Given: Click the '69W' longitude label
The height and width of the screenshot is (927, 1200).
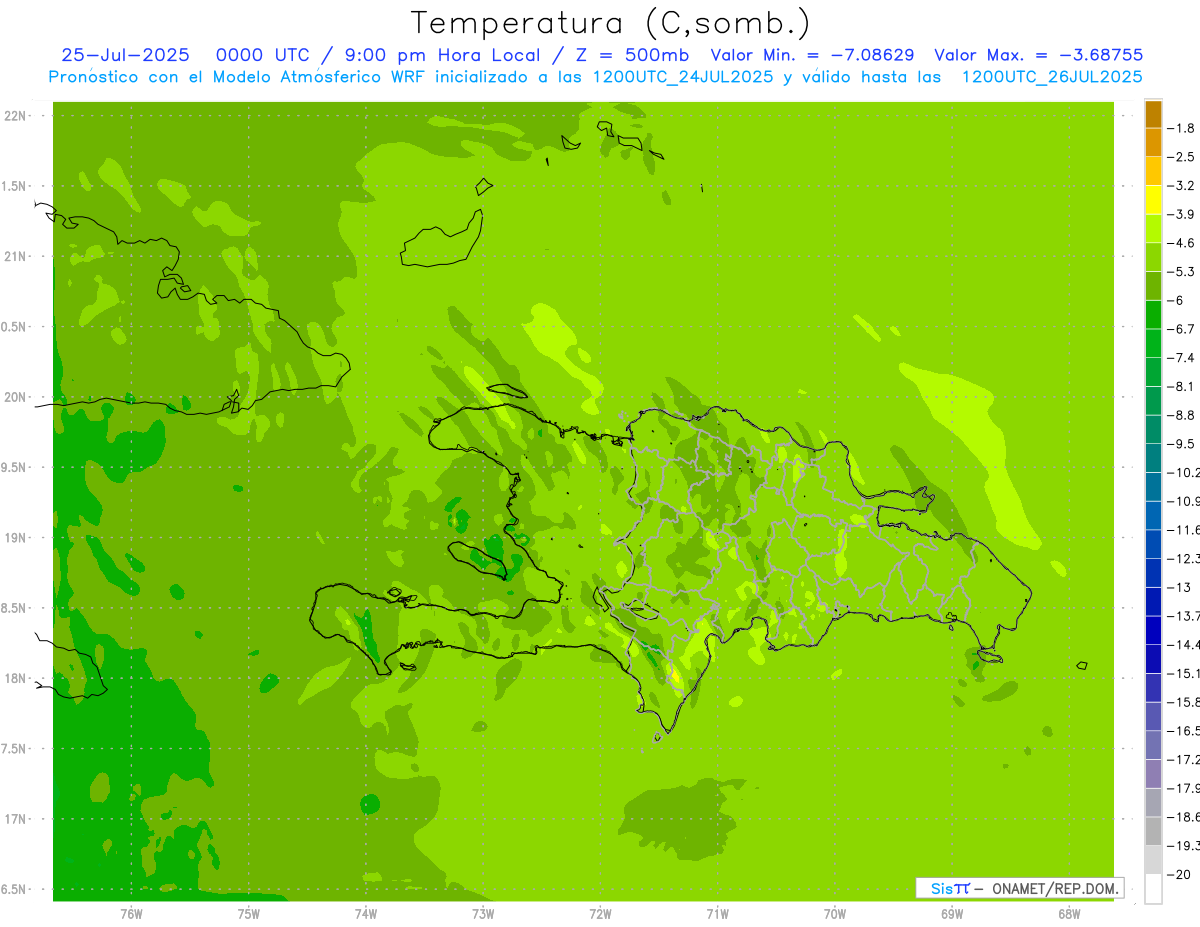Looking at the screenshot, I should tap(952, 914).
